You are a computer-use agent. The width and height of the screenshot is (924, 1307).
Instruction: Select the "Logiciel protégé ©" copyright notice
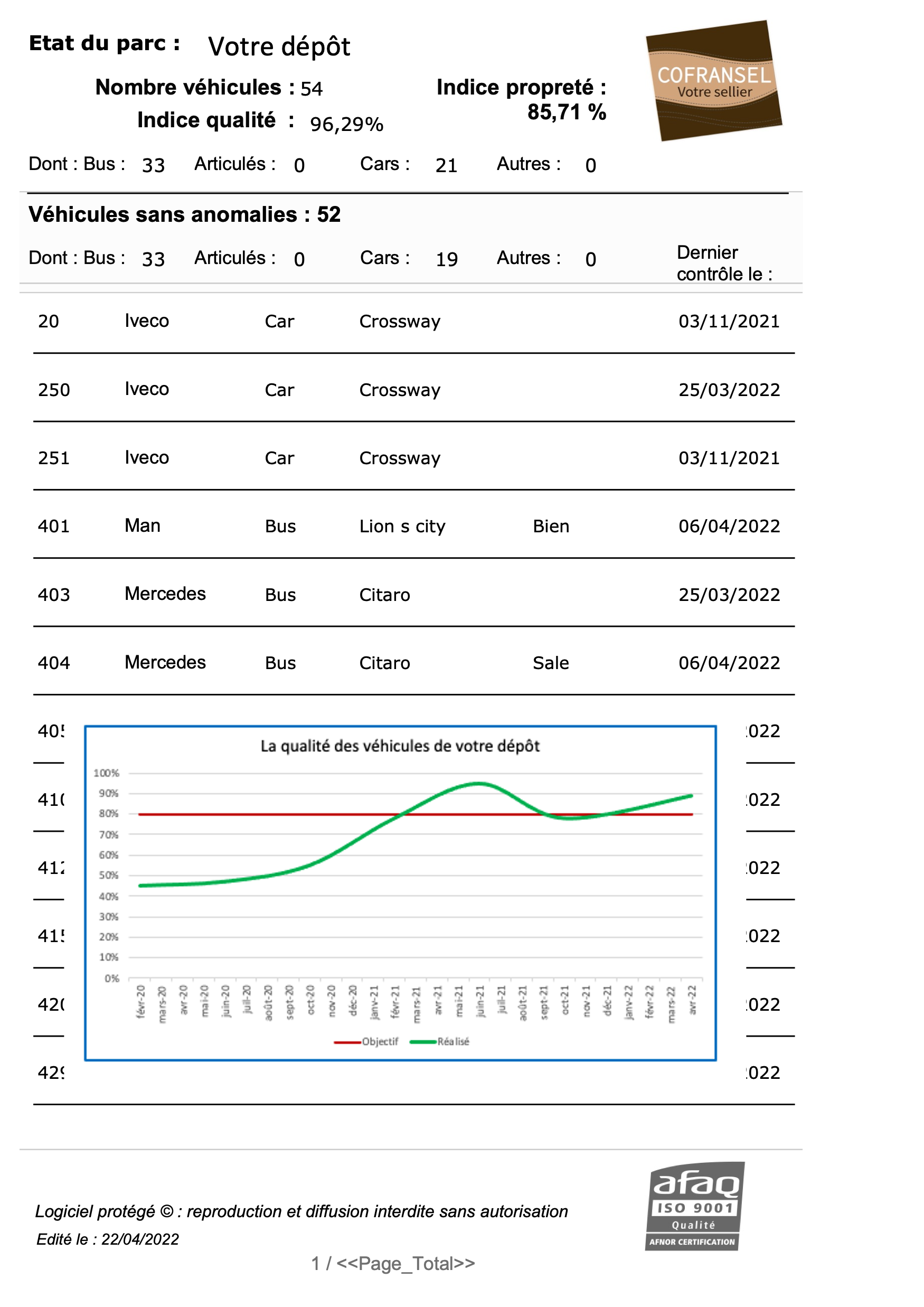301,1211
